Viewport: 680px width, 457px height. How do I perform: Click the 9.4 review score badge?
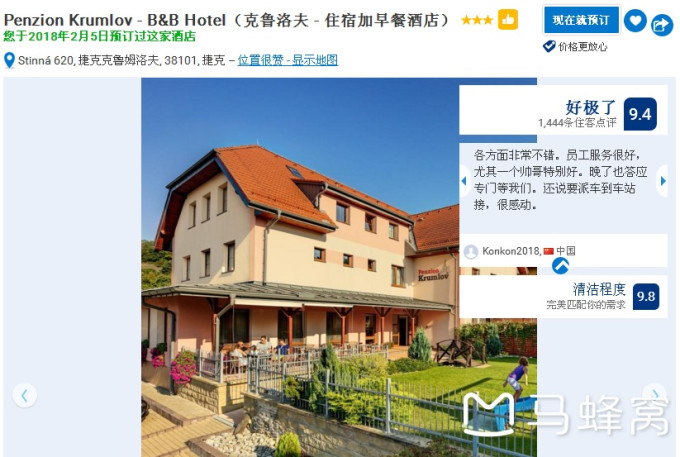point(640,114)
